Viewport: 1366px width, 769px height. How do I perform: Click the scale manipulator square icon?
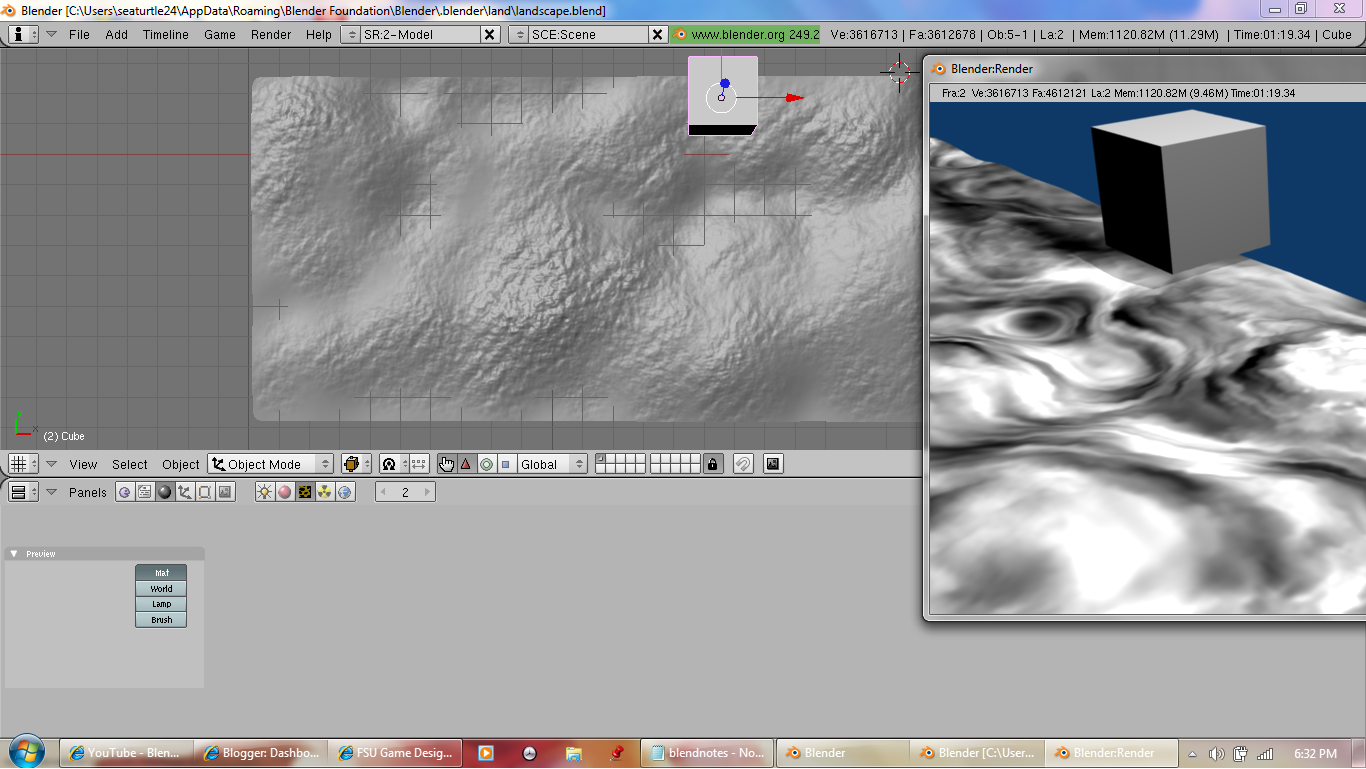click(505, 464)
